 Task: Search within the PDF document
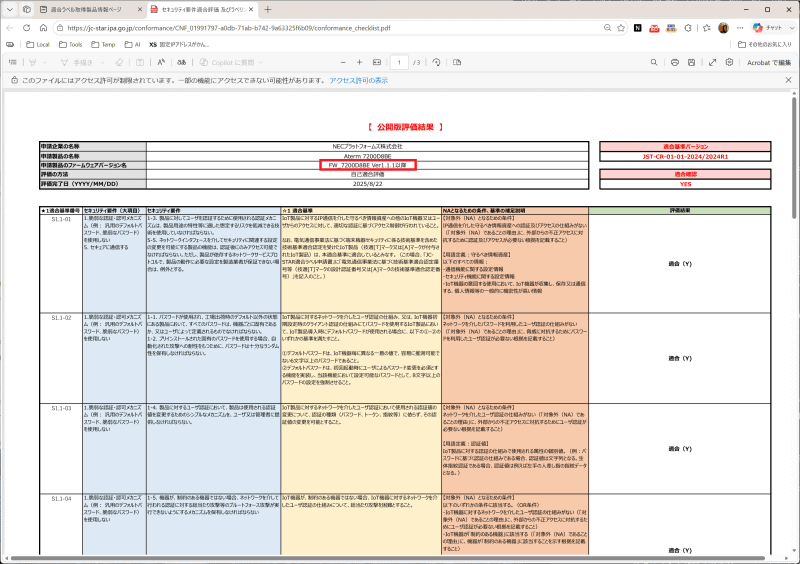click(654, 62)
